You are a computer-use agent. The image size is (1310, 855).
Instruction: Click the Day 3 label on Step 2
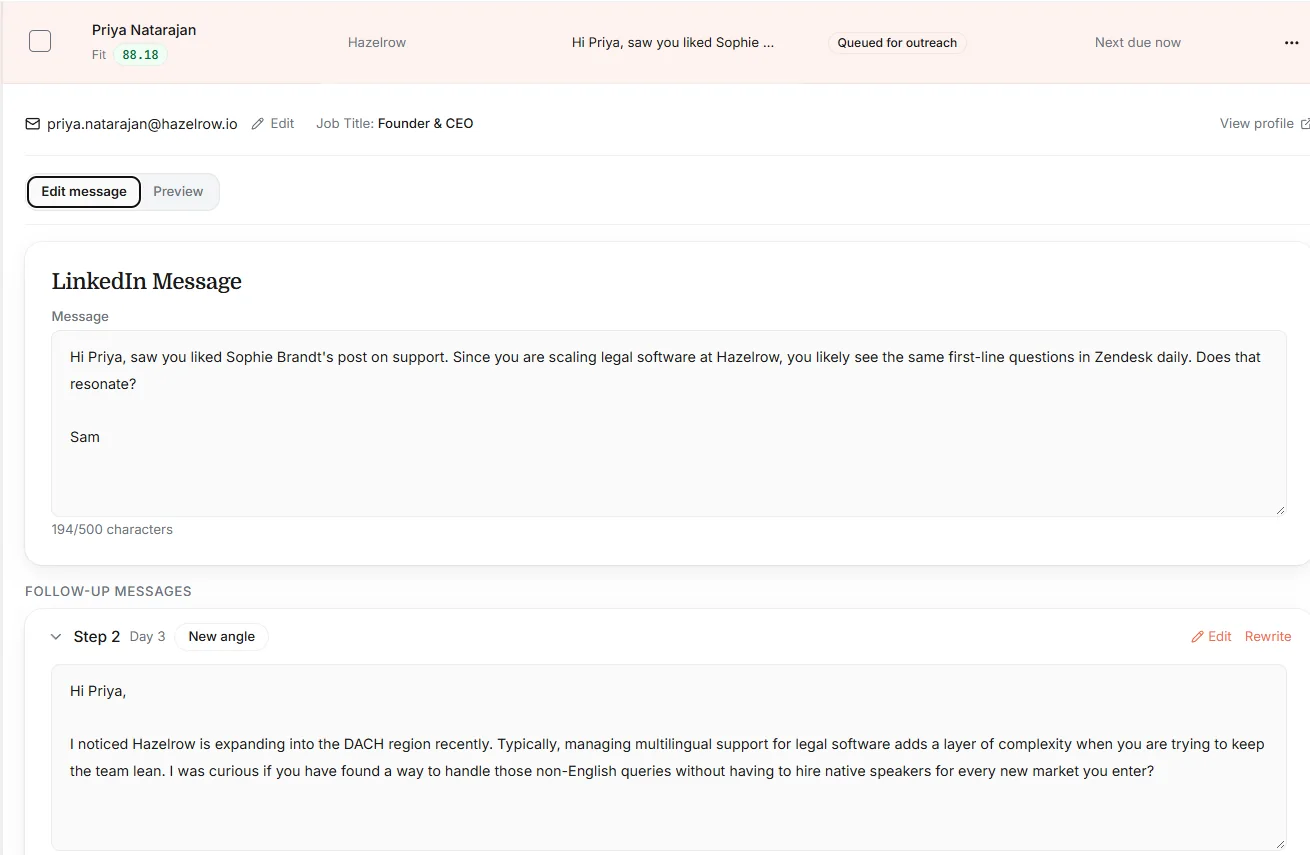148,637
